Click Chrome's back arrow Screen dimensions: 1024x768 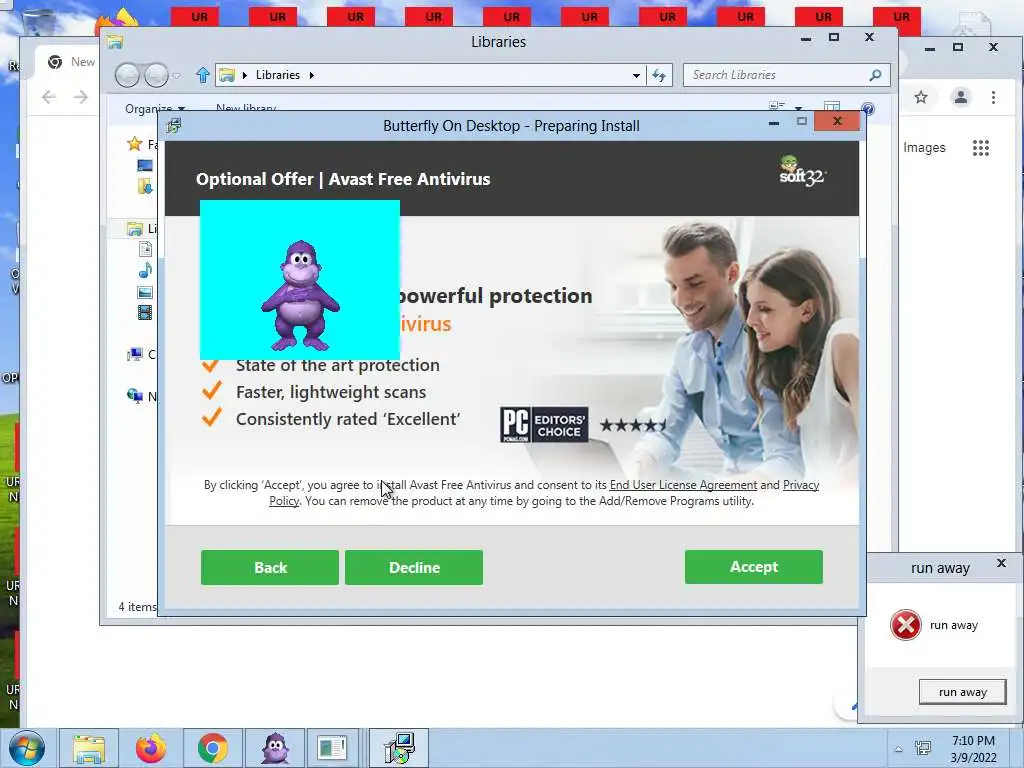tap(49, 97)
